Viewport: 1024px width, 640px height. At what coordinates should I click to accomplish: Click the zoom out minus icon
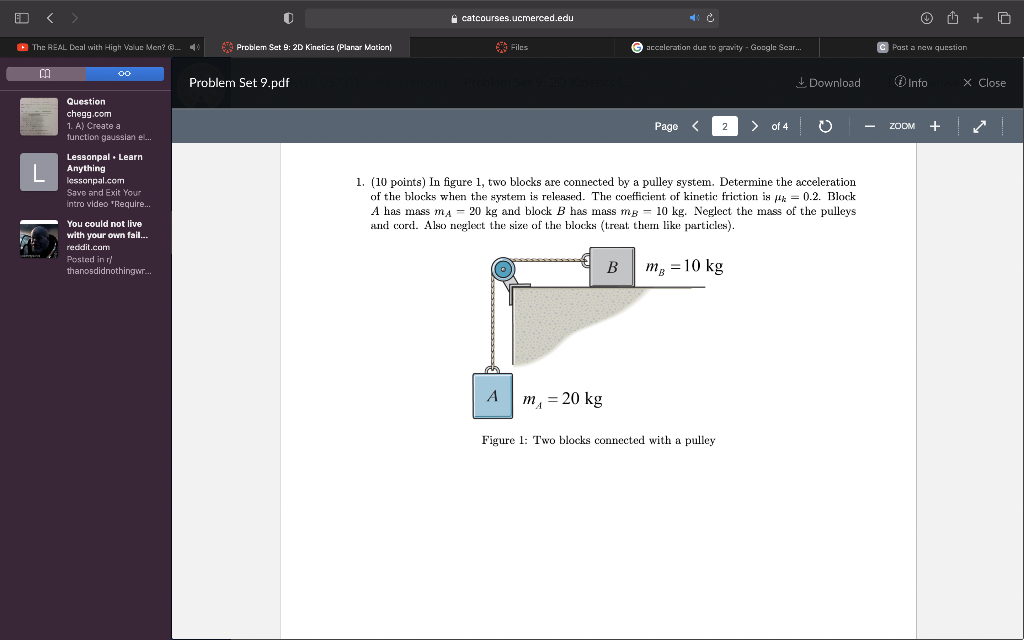[870, 126]
